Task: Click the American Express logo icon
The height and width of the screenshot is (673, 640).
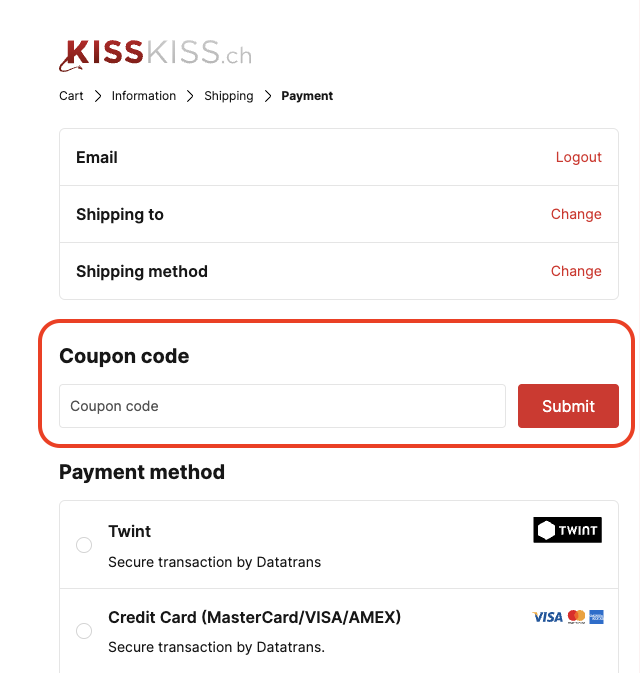Action: coord(596,617)
